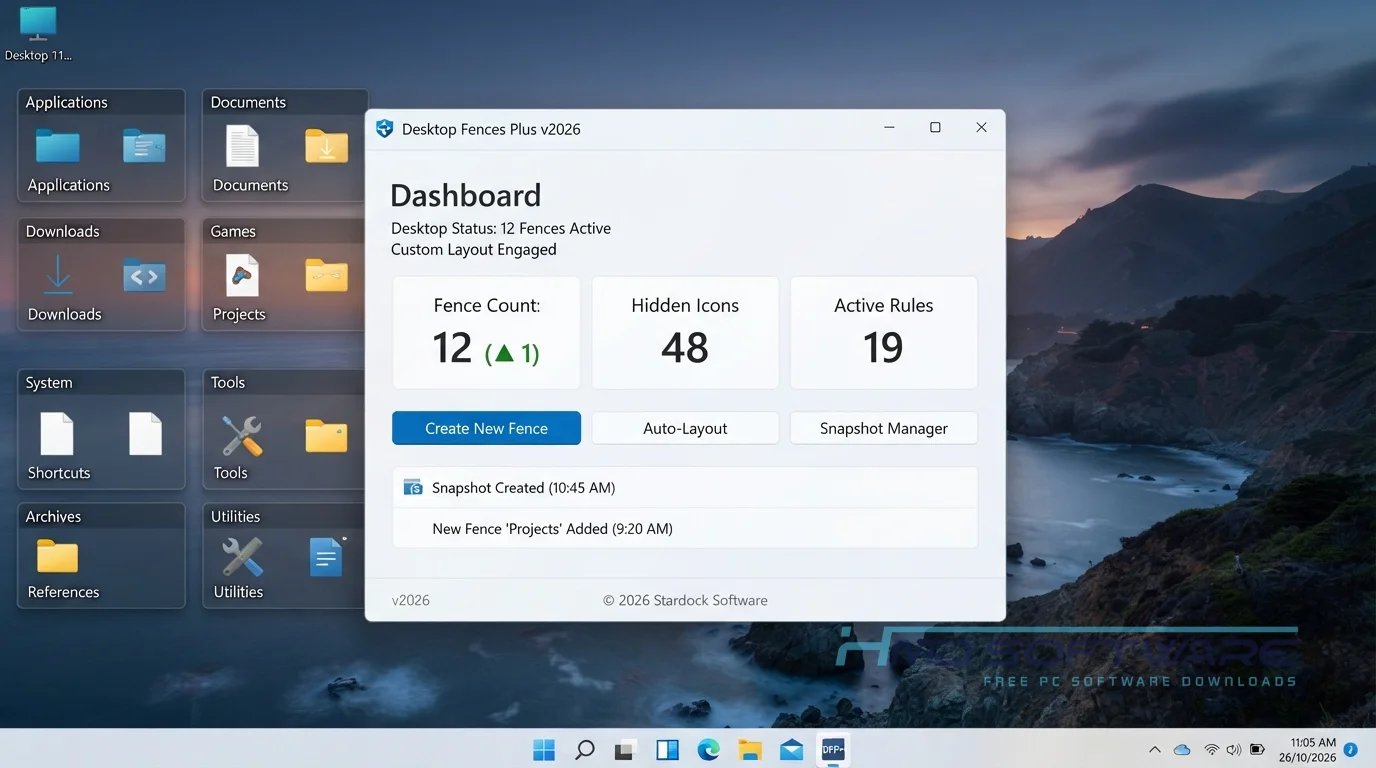The image size is (1376, 768).
Task: Close the Desktop Fences Plus window
Action: click(x=982, y=127)
